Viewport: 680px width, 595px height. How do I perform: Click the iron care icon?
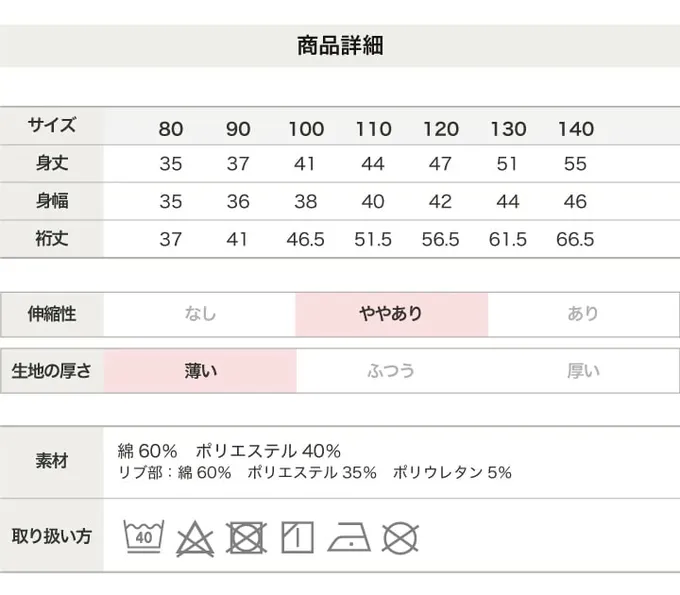point(349,537)
